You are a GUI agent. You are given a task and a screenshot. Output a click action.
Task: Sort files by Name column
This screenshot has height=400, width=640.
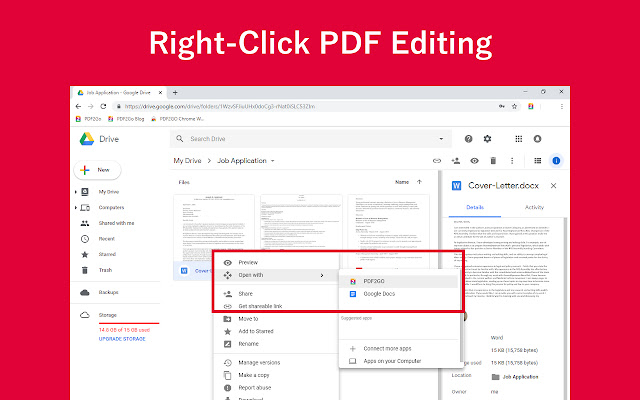(402, 182)
